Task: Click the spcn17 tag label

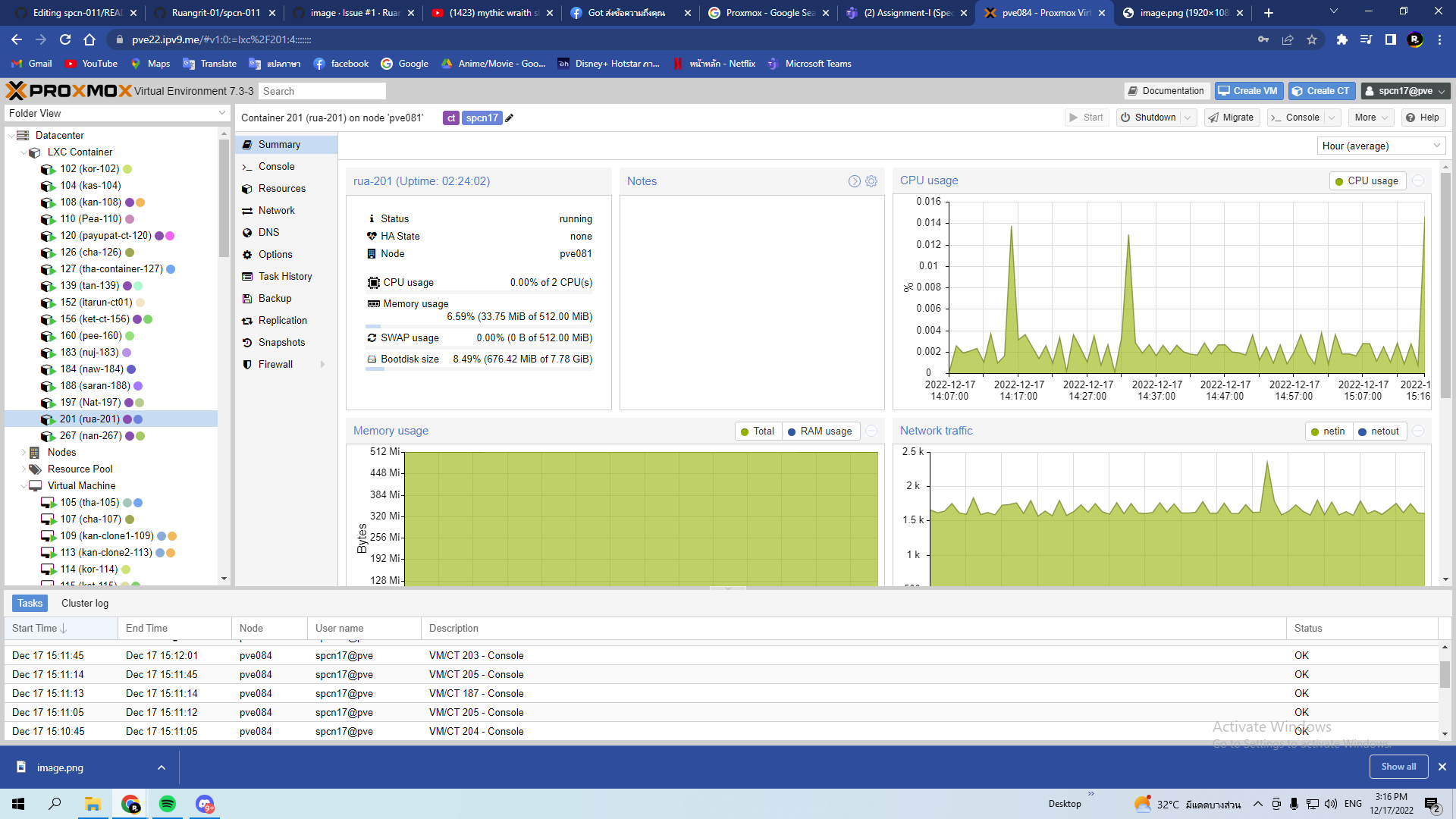Action: pyautogui.click(x=482, y=118)
